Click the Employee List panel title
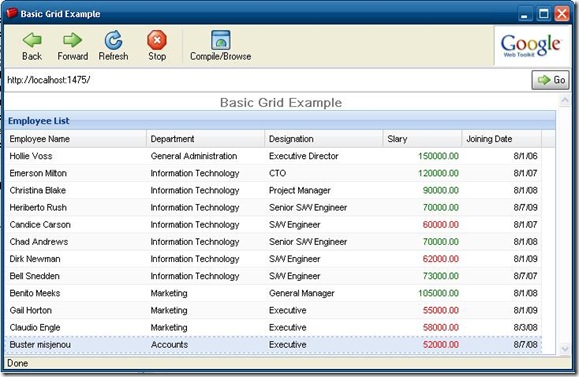Viewport: 579px width, 377px height. coord(39,121)
